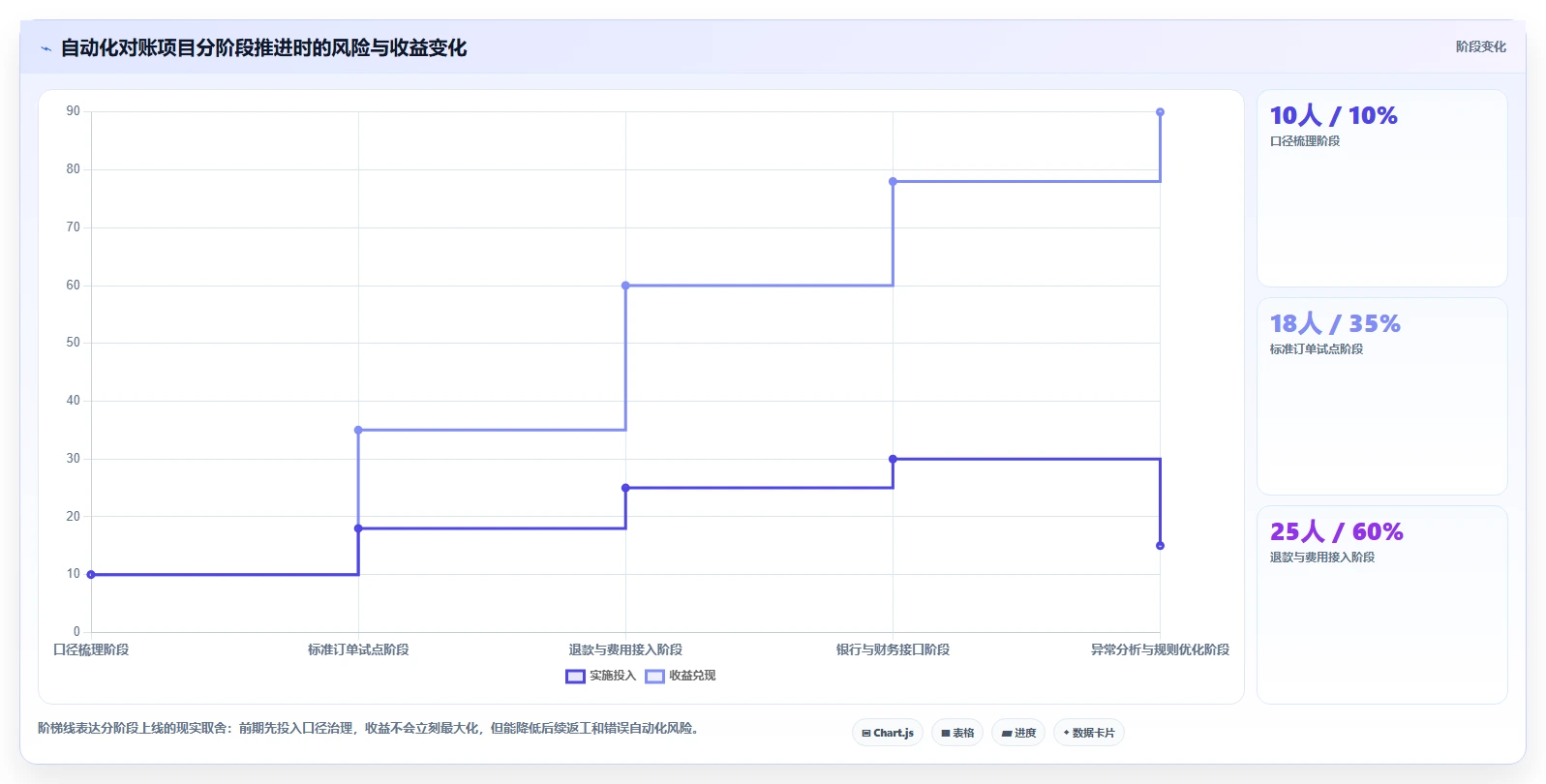The image size is (1546, 784).
Task: Click the 标准订单试点阶段 x-axis label
Action: coord(358,649)
